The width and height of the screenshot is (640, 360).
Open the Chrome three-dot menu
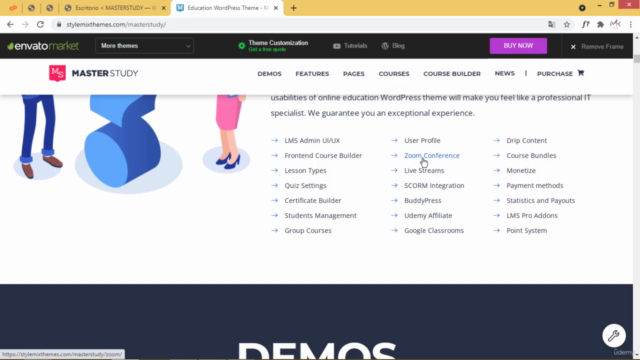pos(631,24)
